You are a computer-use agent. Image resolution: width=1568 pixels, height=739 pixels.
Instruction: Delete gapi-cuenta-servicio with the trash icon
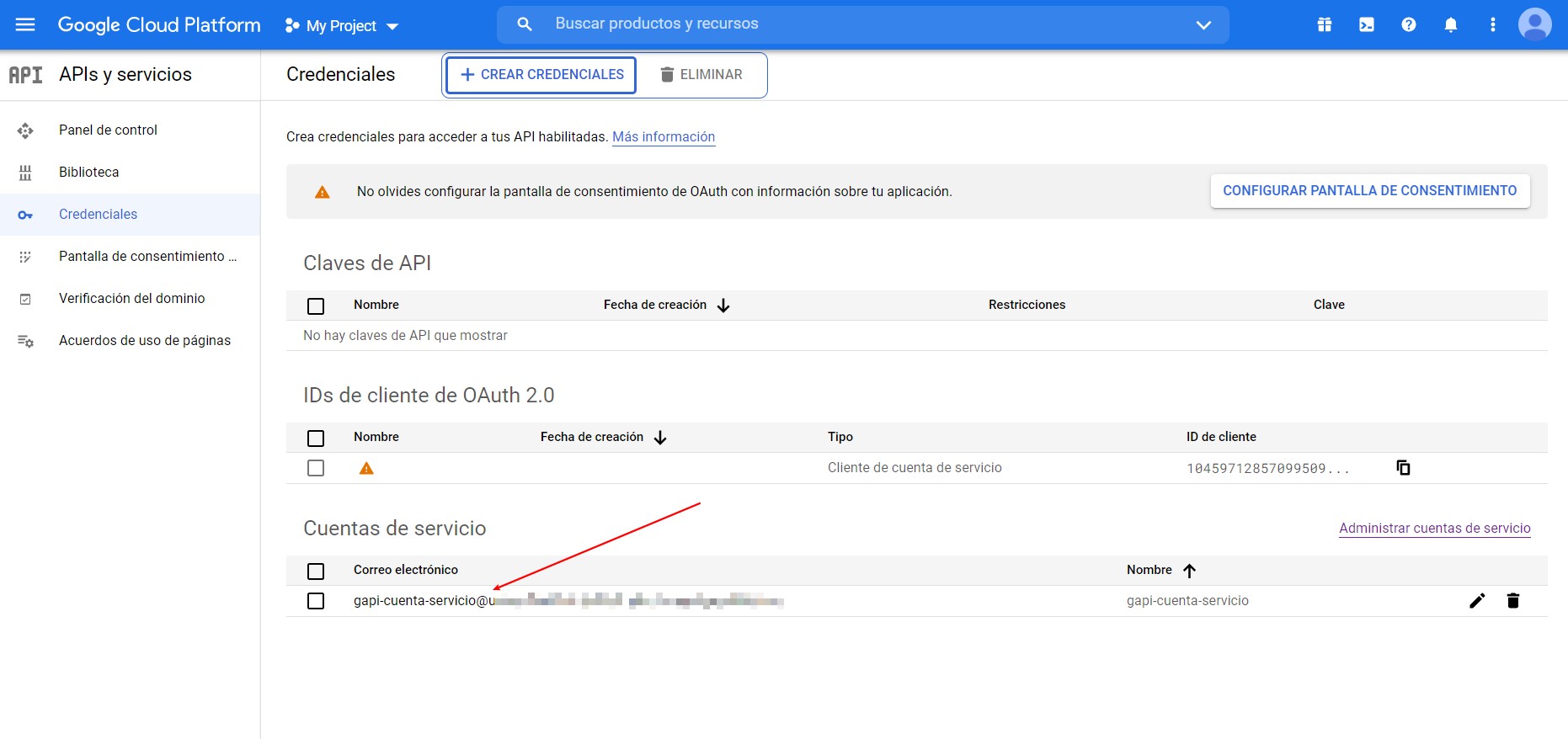click(x=1512, y=601)
